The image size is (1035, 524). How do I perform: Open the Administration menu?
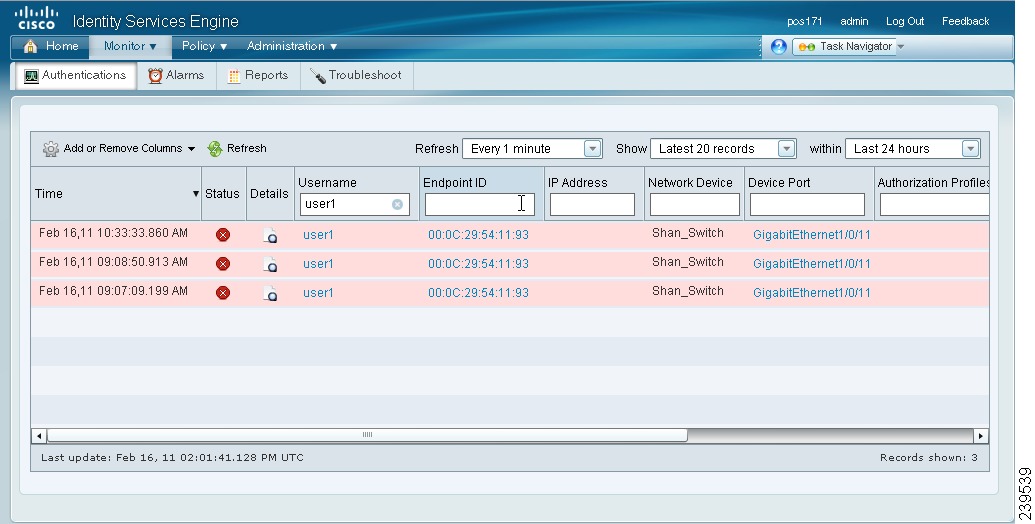pyautogui.click(x=292, y=46)
